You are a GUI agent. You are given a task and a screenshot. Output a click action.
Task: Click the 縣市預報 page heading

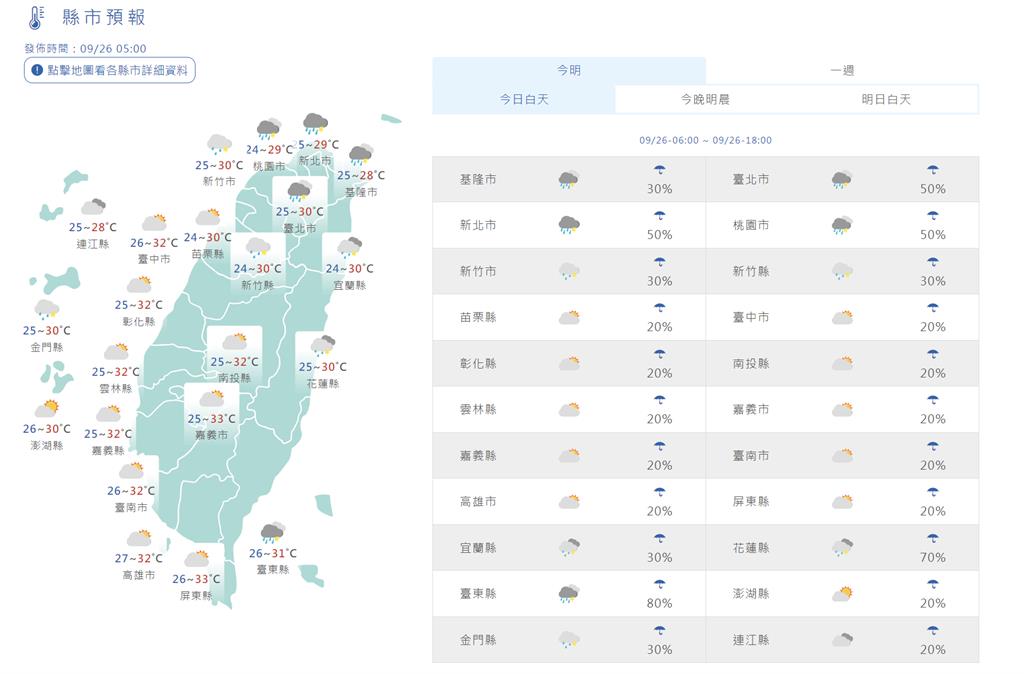pos(104,18)
